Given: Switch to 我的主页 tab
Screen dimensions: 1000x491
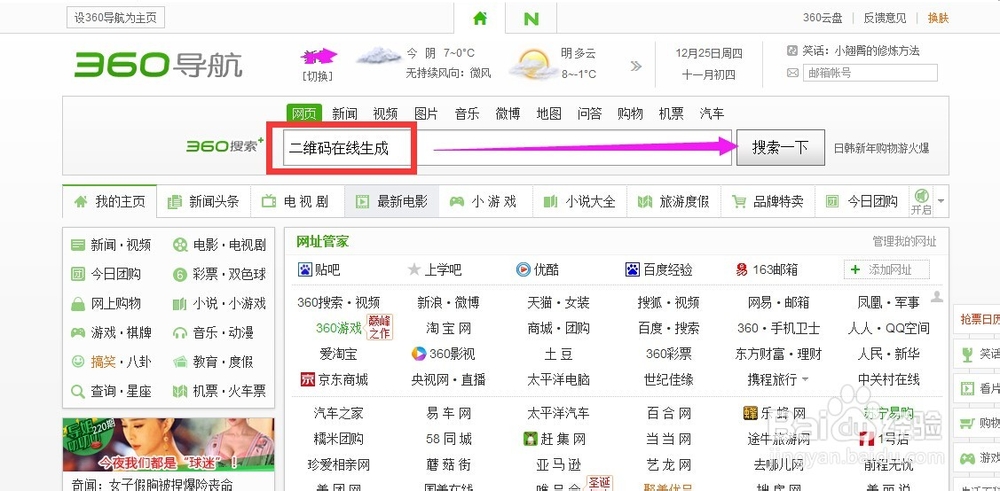Looking at the screenshot, I should (x=110, y=202).
